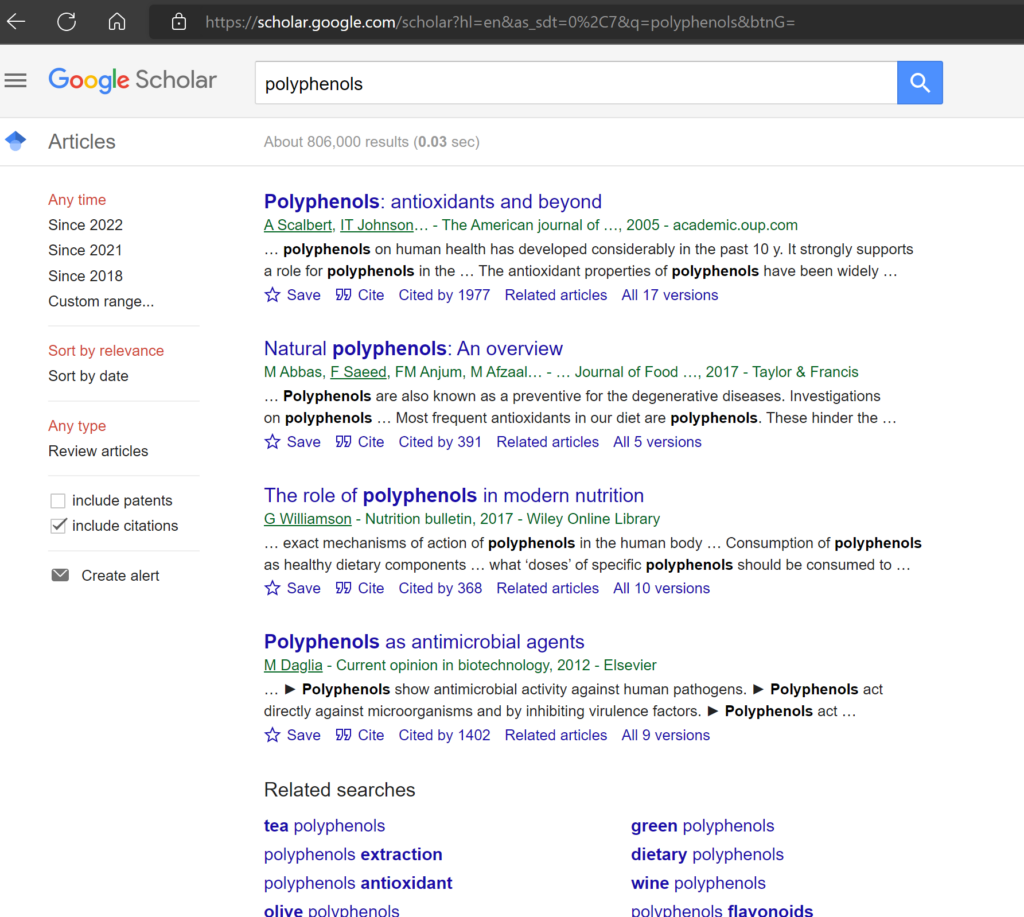Open Cited by 1977 link

point(444,295)
